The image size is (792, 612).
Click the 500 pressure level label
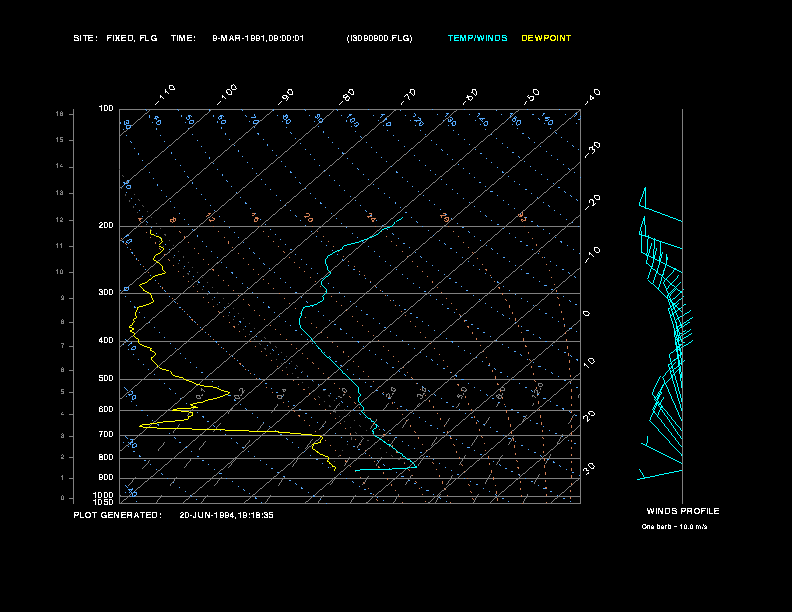(106, 378)
